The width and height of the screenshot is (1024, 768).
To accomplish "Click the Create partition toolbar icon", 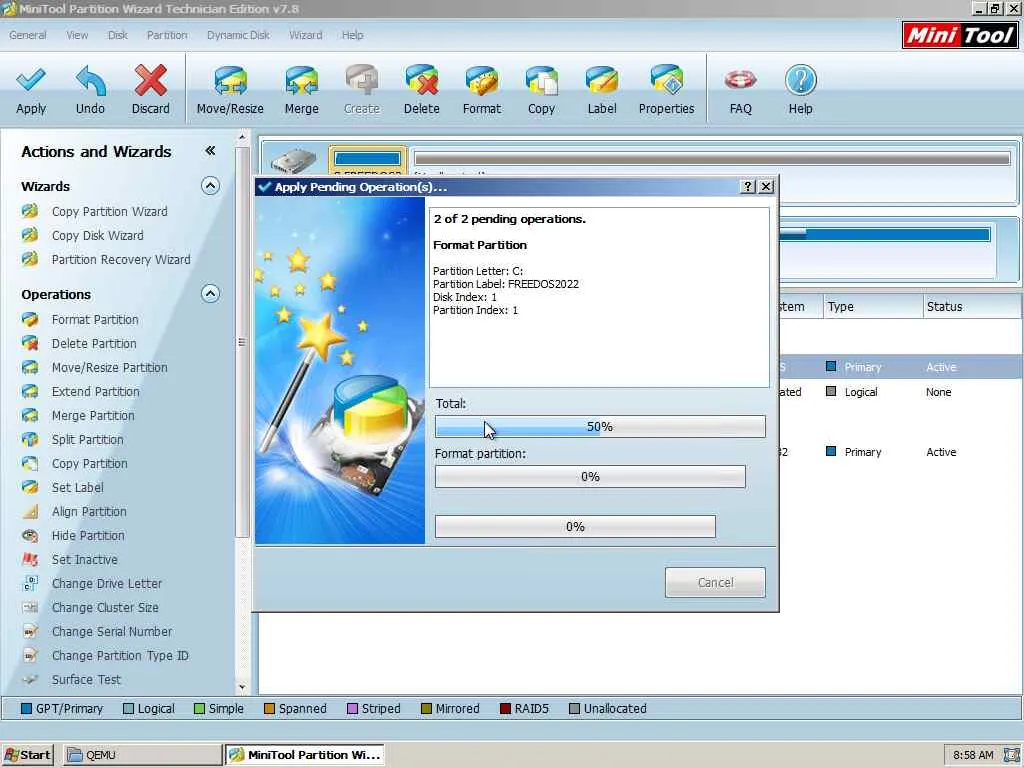I will tap(361, 81).
